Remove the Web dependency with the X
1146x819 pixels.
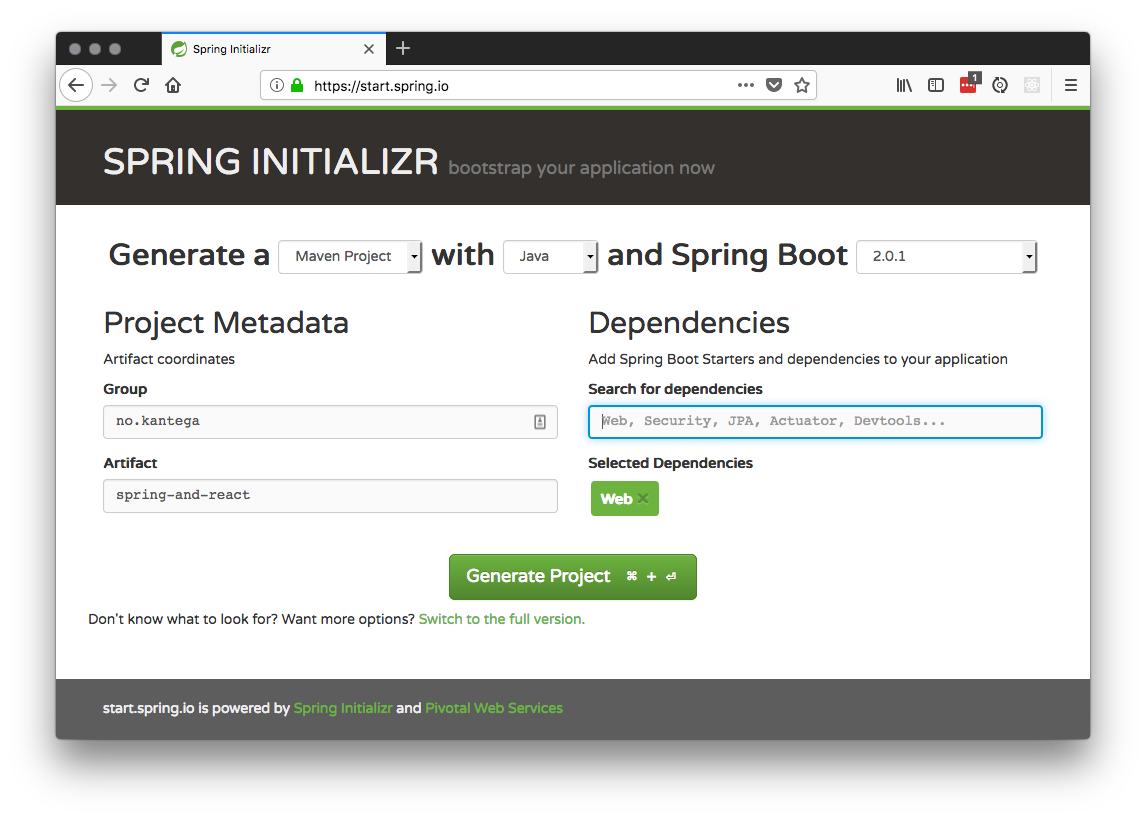pyautogui.click(x=643, y=498)
